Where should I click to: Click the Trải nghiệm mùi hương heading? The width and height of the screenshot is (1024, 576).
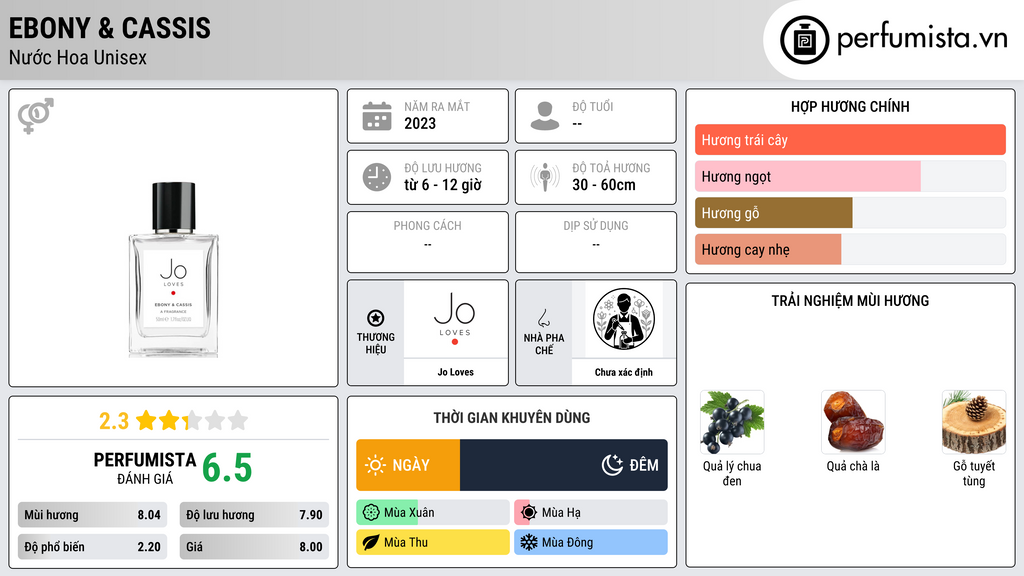(x=850, y=301)
